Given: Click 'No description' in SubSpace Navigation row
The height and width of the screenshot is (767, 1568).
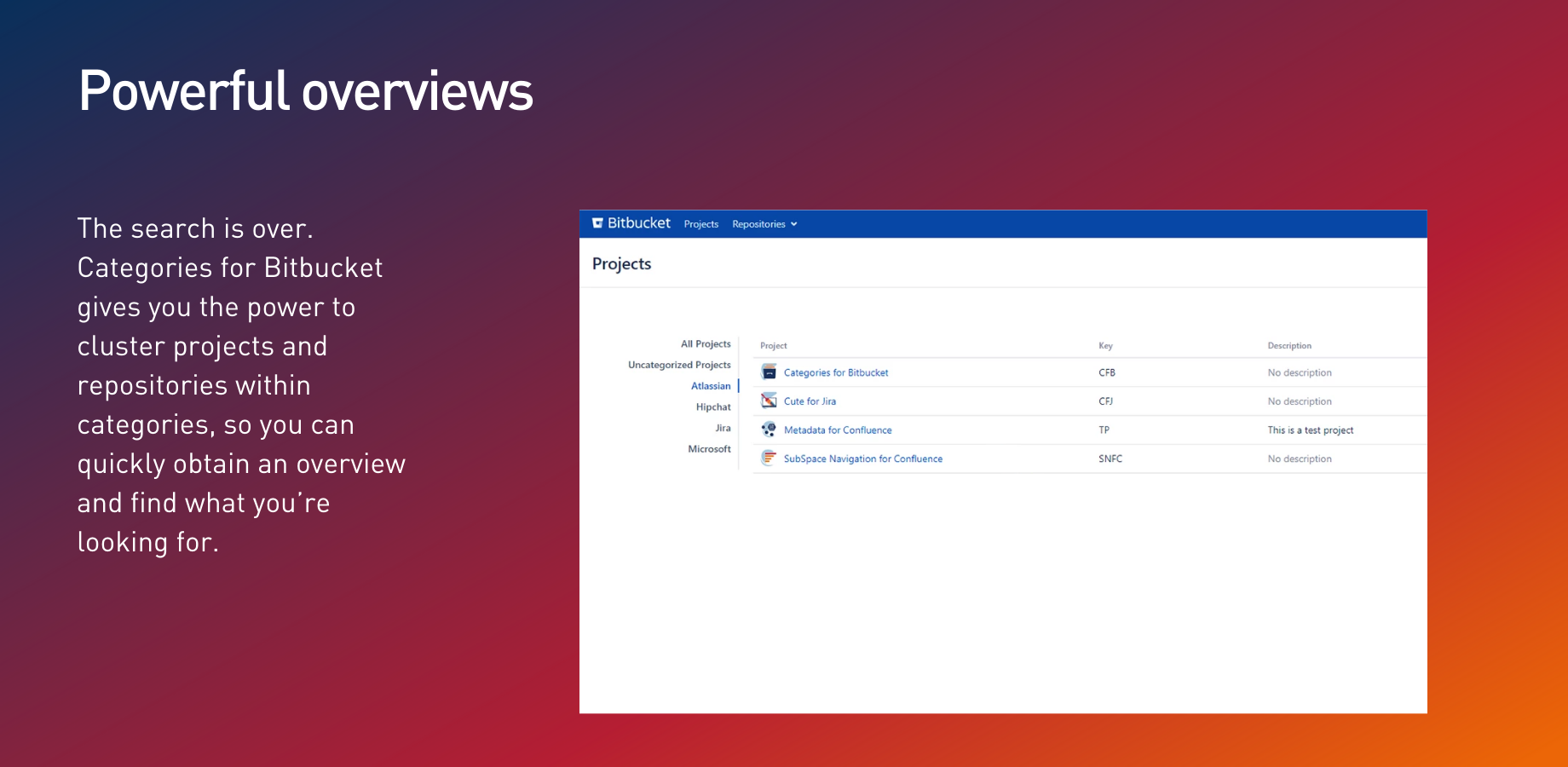Looking at the screenshot, I should (1300, 458).
